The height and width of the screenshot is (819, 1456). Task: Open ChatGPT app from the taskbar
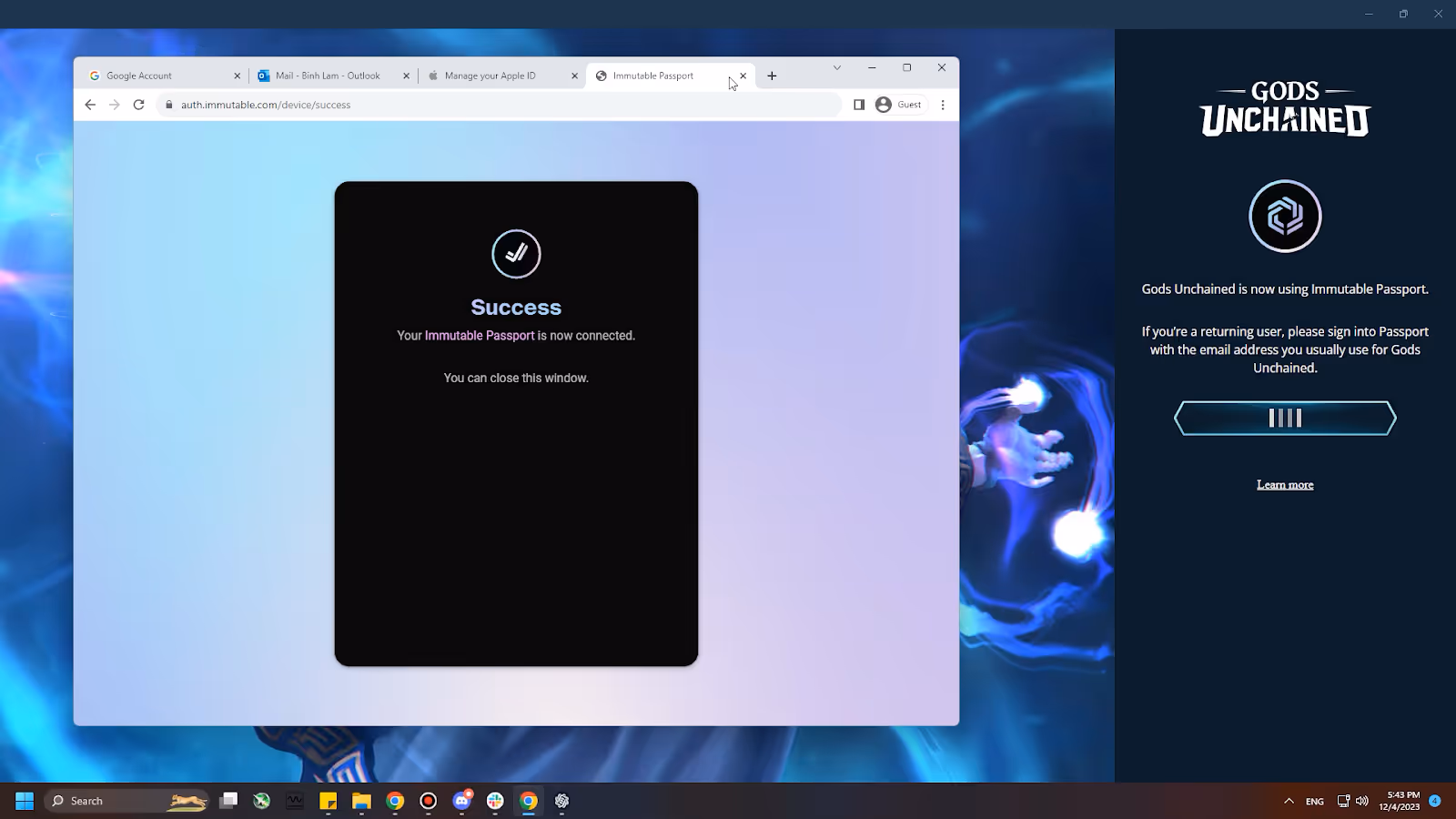[561, 801]
